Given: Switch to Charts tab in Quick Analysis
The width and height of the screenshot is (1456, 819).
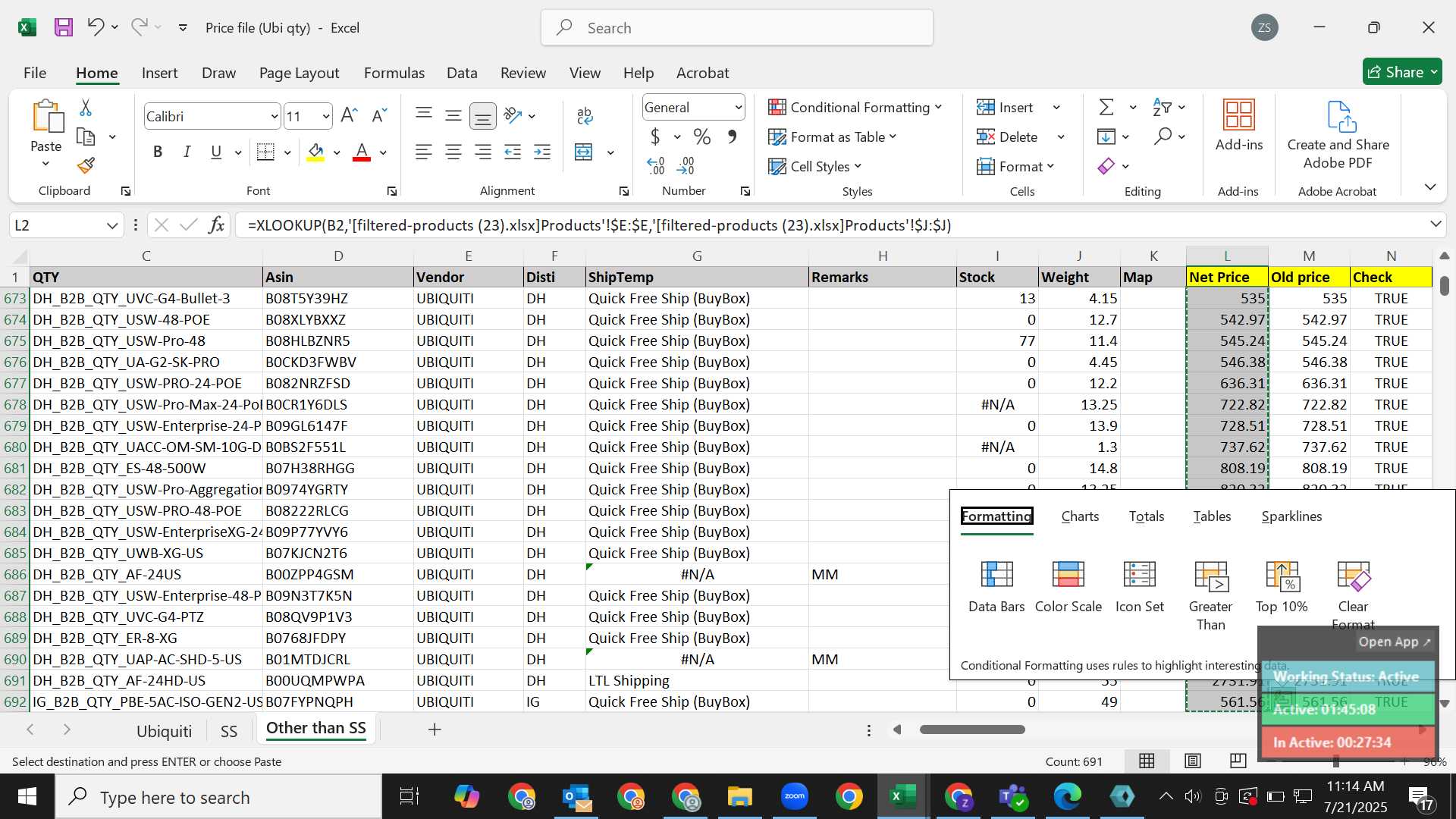Looking at the screenshot, I should tap(1080, 516).
